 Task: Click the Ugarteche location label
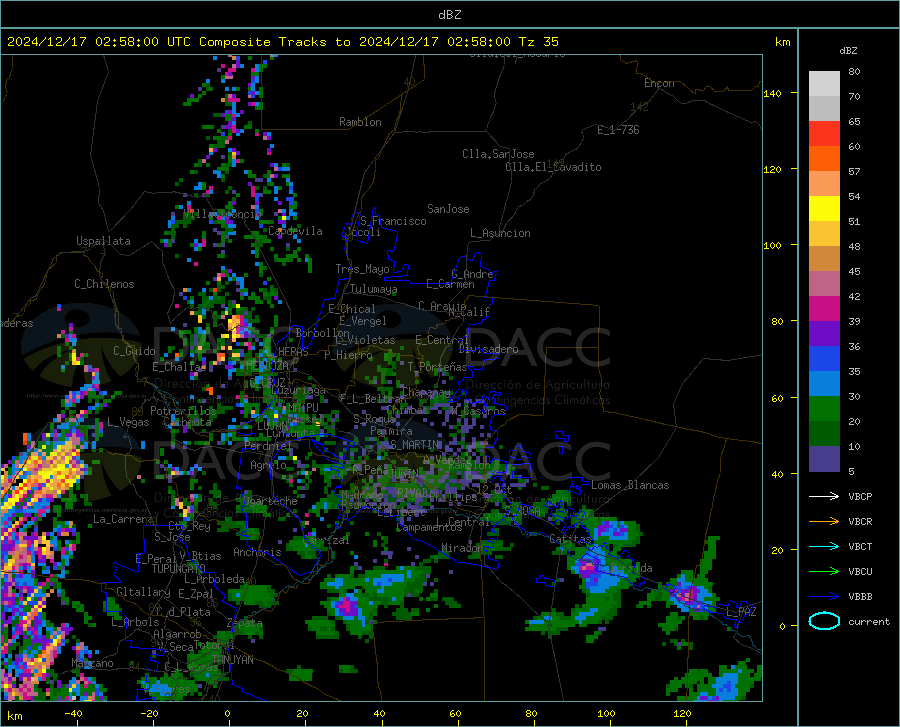[270, 500]
